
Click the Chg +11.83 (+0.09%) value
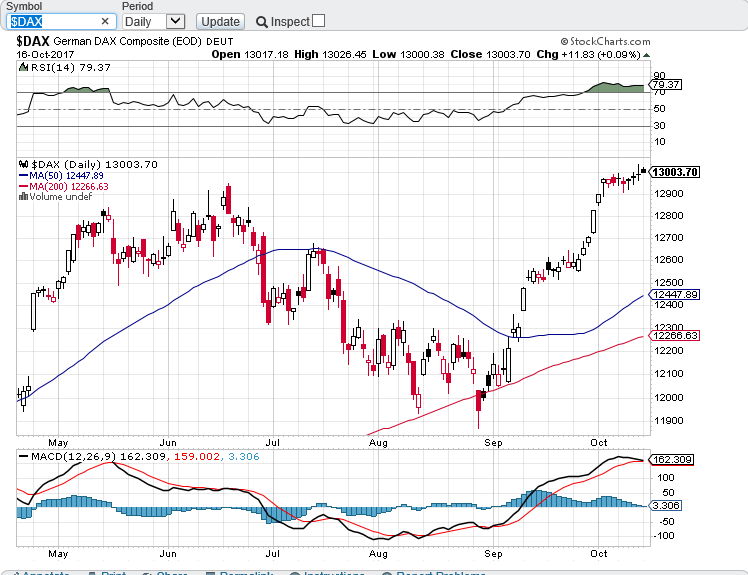point(601,54)
